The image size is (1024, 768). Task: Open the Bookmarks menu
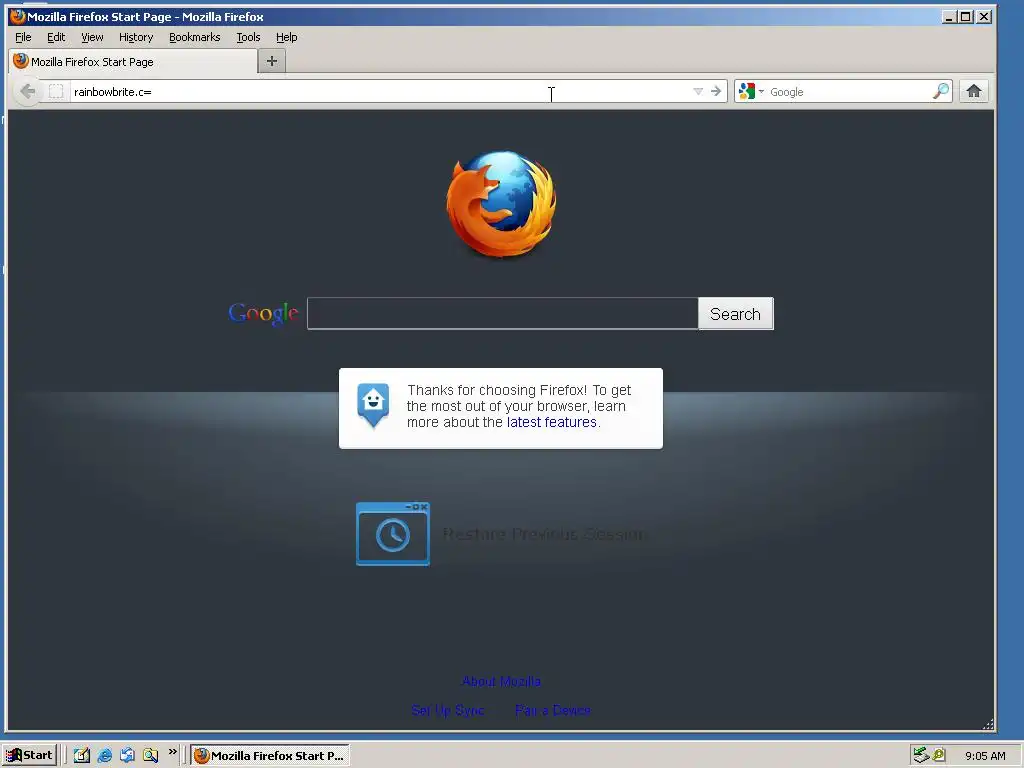point(195,37)
